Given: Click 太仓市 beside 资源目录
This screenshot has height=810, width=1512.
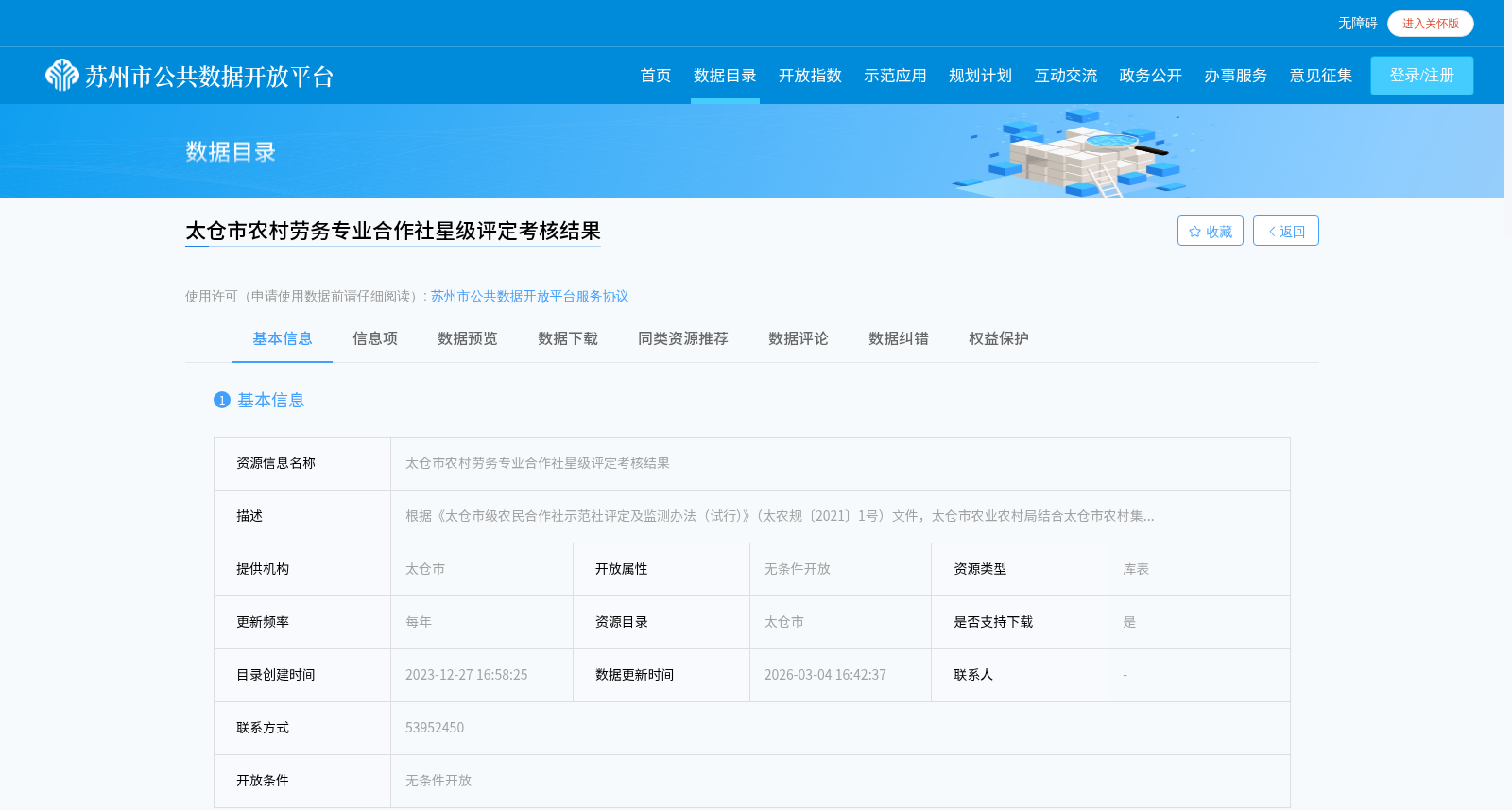Looking at the screenshot, I should coord(784,622).
